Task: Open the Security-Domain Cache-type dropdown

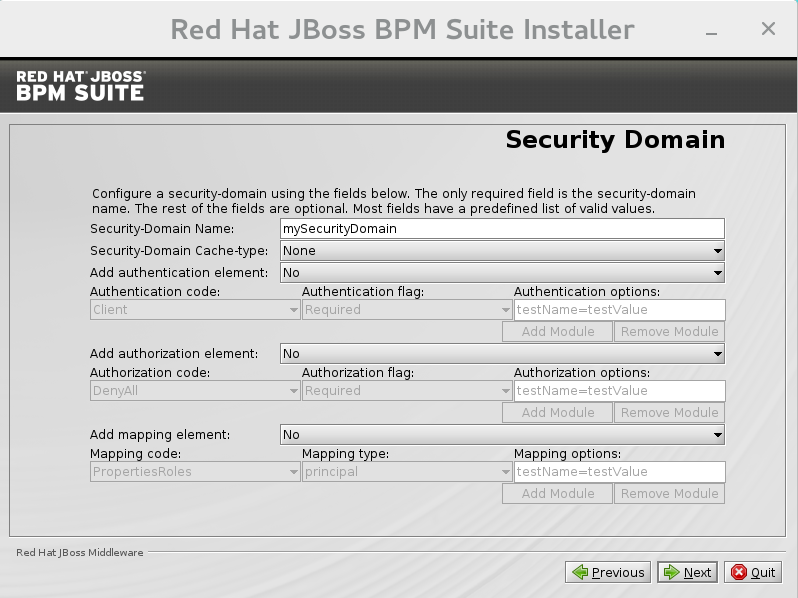Action: point(501,251)
